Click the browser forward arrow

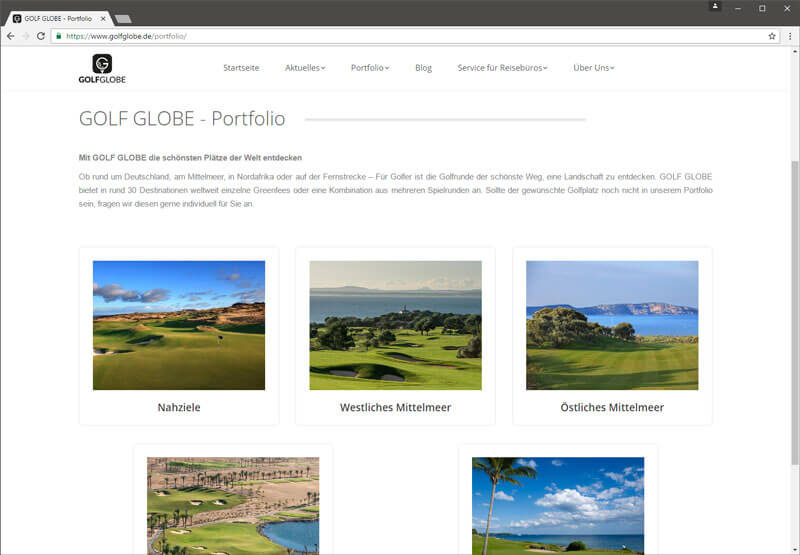pyautogui.click(x=26, y=36)
